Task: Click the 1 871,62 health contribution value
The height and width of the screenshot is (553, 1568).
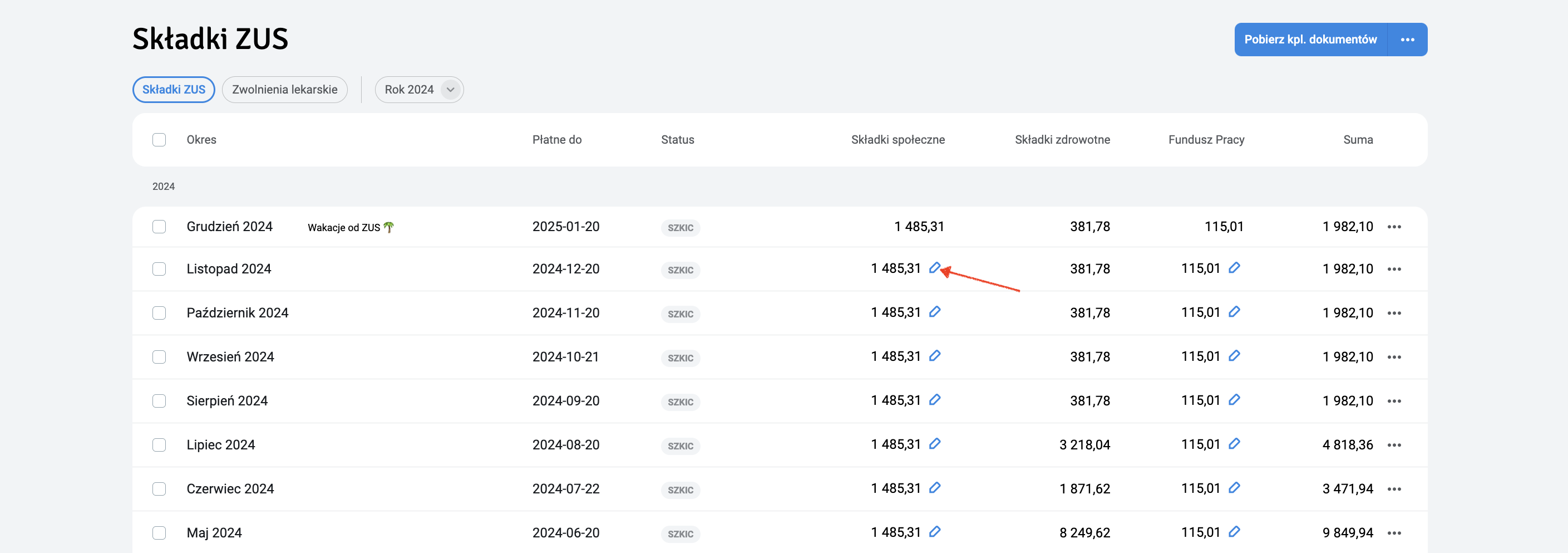Action: click(1084, 488)
